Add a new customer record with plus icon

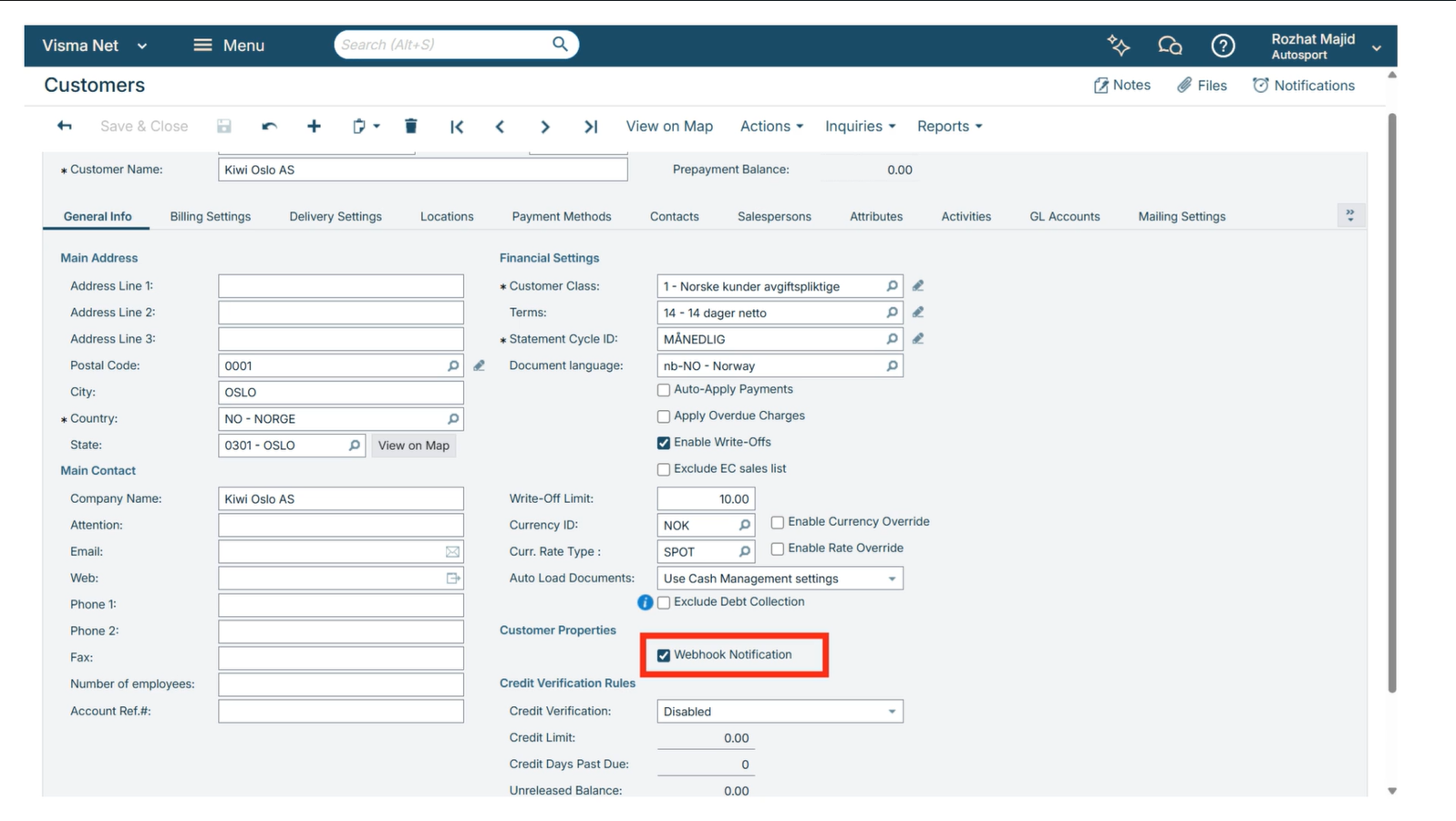(314, 127)
